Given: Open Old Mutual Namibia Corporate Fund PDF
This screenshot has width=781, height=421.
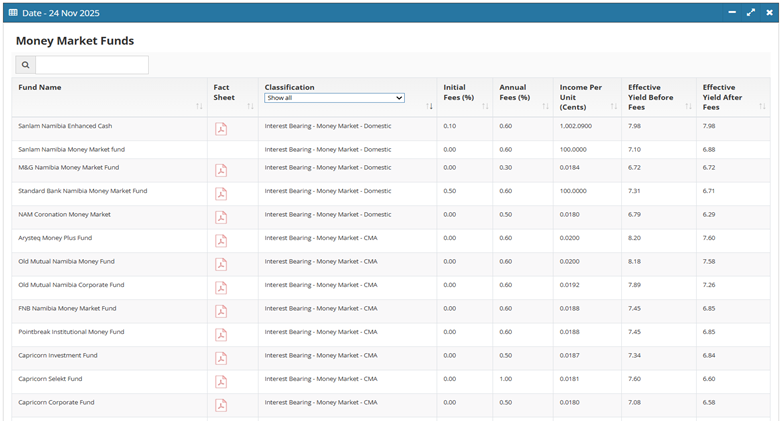Looking at the screenshot, I should (221, 288).
